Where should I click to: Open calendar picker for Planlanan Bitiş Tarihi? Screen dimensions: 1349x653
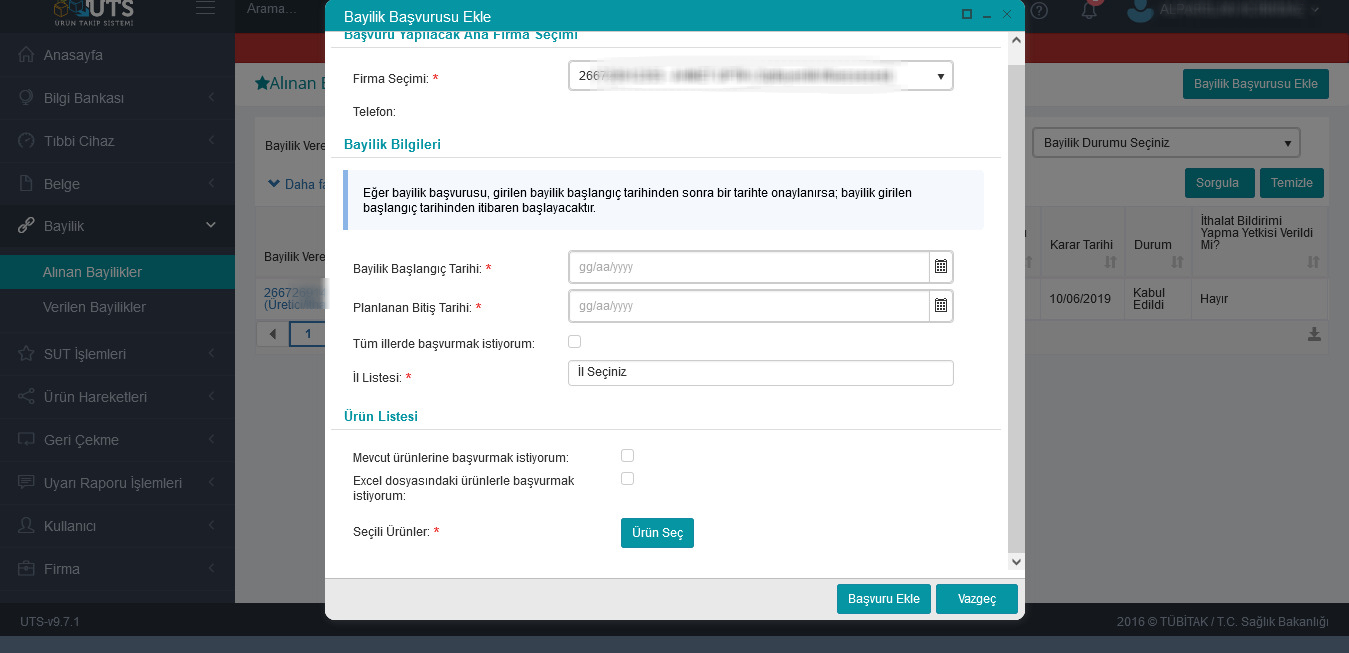940,306
